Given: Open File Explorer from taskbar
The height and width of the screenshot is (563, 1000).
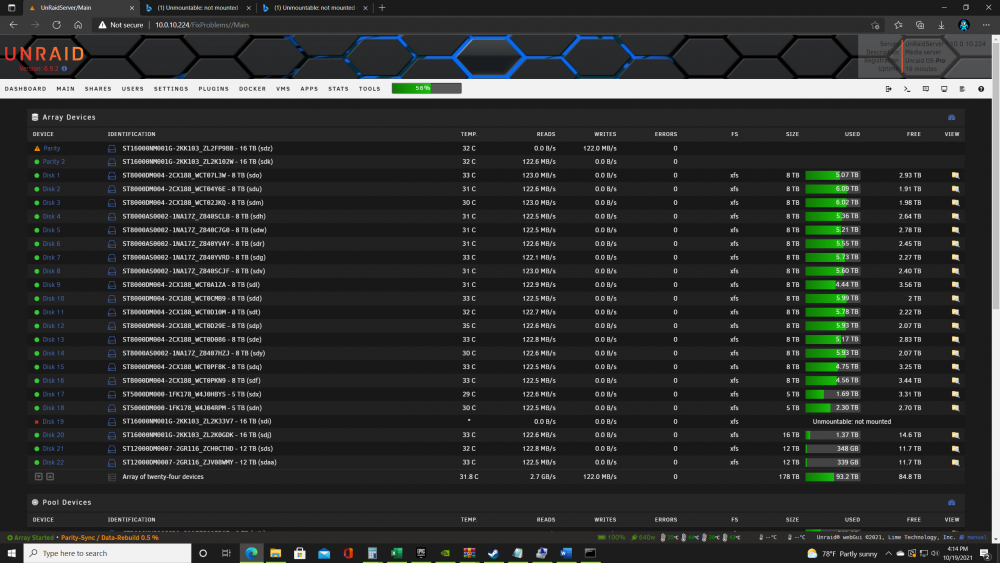Looking at the screenshot, I should pos(276,553).
